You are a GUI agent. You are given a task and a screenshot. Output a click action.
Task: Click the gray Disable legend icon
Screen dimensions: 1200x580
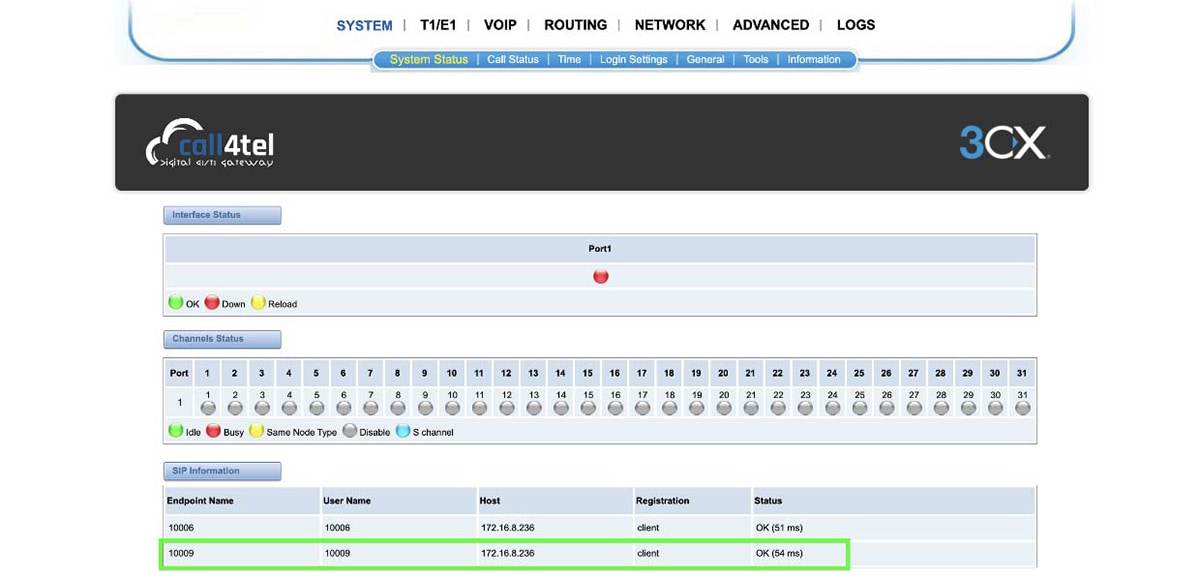[349, 431]
